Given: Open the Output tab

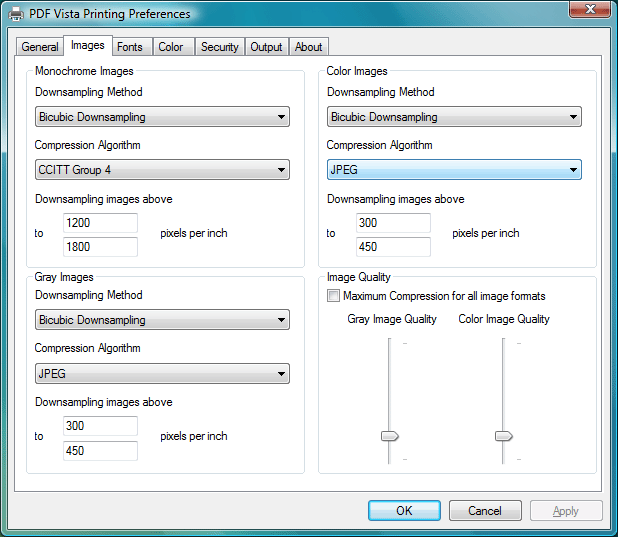Looking at the screenshot, I should (266, 47).
